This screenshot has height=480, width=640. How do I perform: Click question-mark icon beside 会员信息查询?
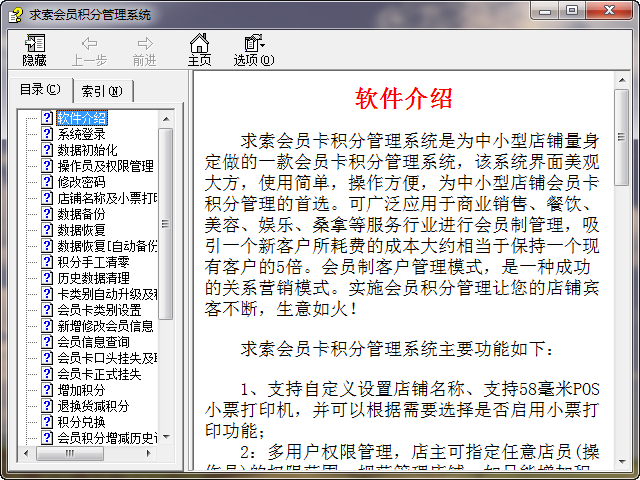pyautogui.click(x=47, y=342)
